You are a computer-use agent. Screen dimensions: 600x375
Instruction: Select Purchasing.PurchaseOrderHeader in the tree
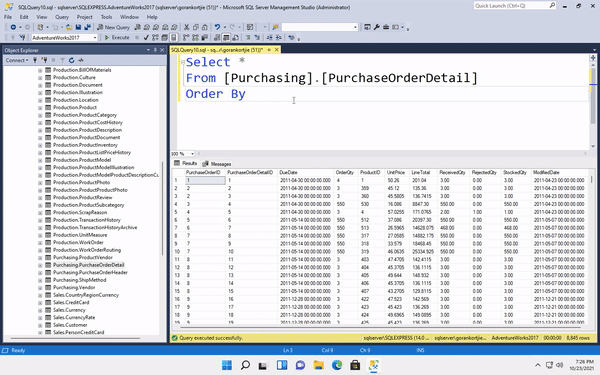[x=90, y=272]
